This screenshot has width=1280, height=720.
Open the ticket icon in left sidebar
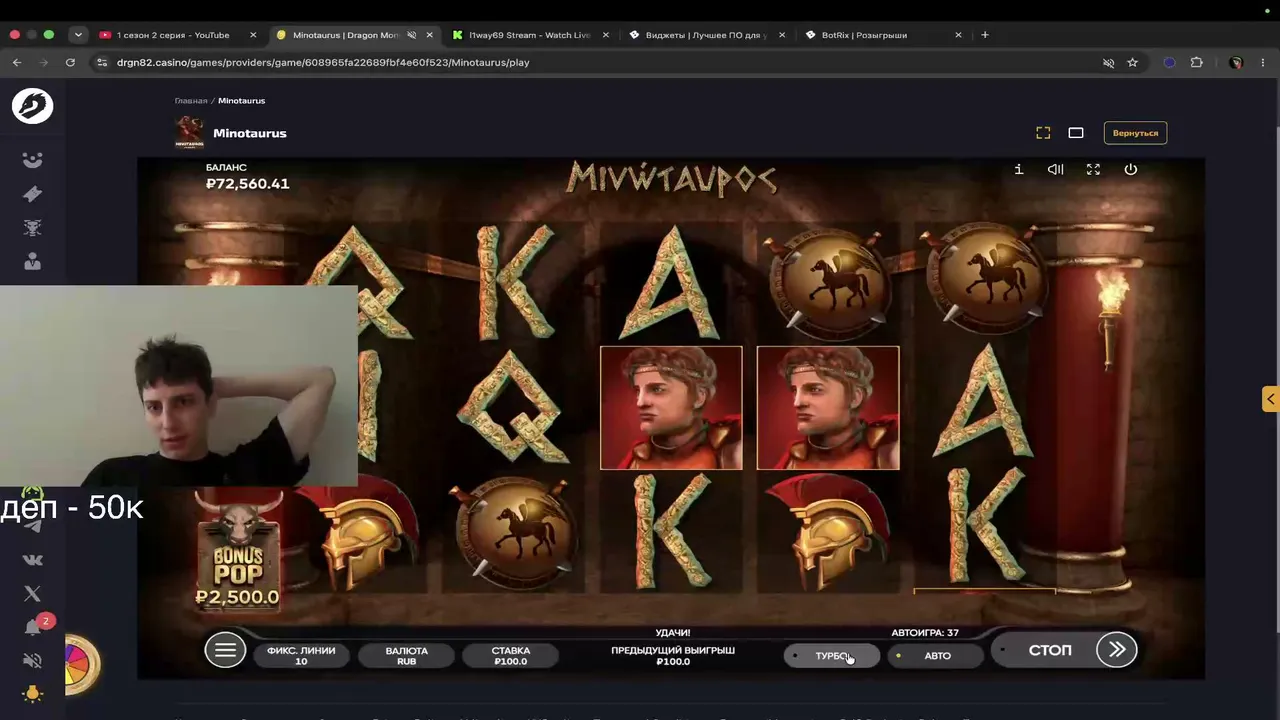(x=33, y=194)
